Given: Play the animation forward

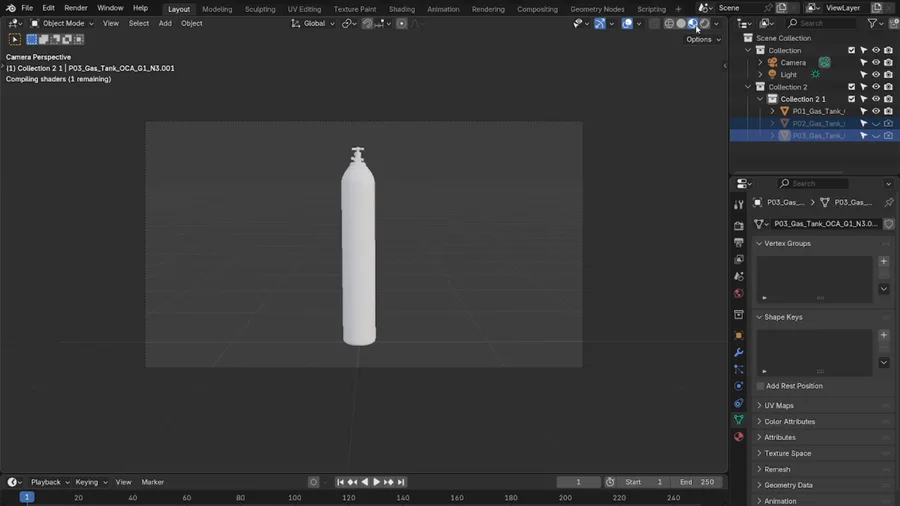Looking at the screenshot, I should pyautogui.click(x=377, y=482).
